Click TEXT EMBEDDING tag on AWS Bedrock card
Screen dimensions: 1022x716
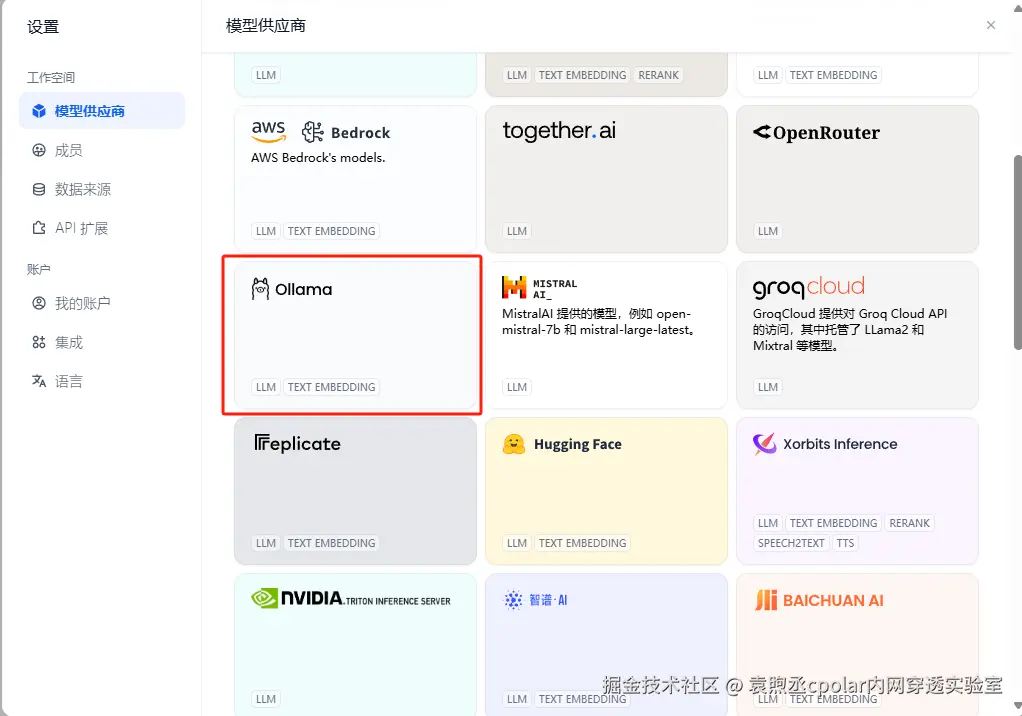pos(331,231)
